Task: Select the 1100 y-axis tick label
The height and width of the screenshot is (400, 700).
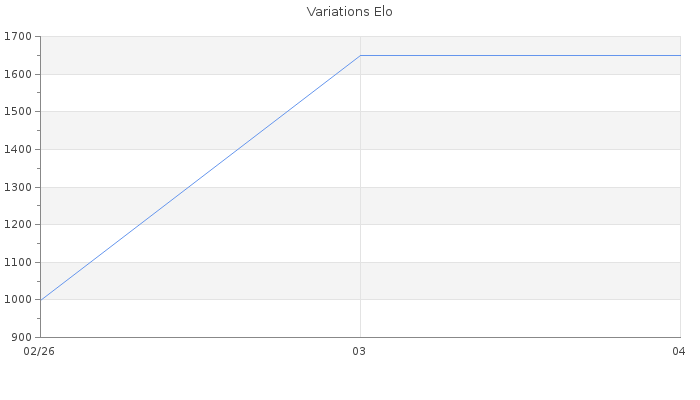Action: point(19,262)
